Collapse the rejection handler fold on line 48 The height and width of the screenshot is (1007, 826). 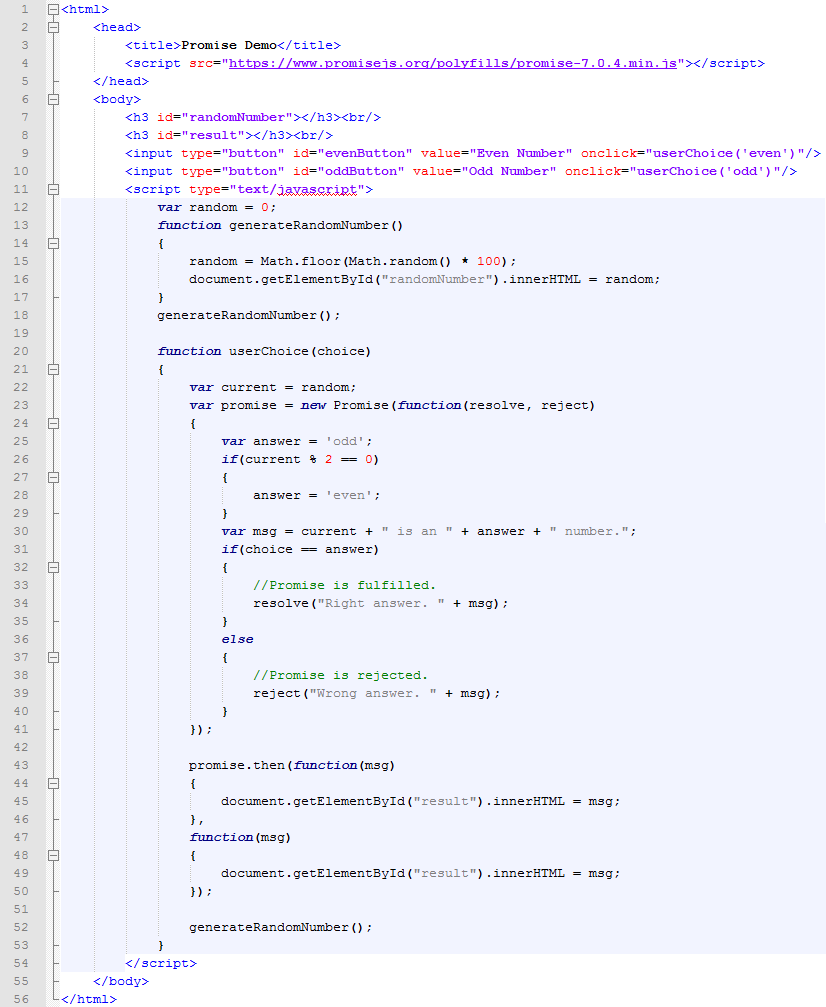[x=53, y=855]
